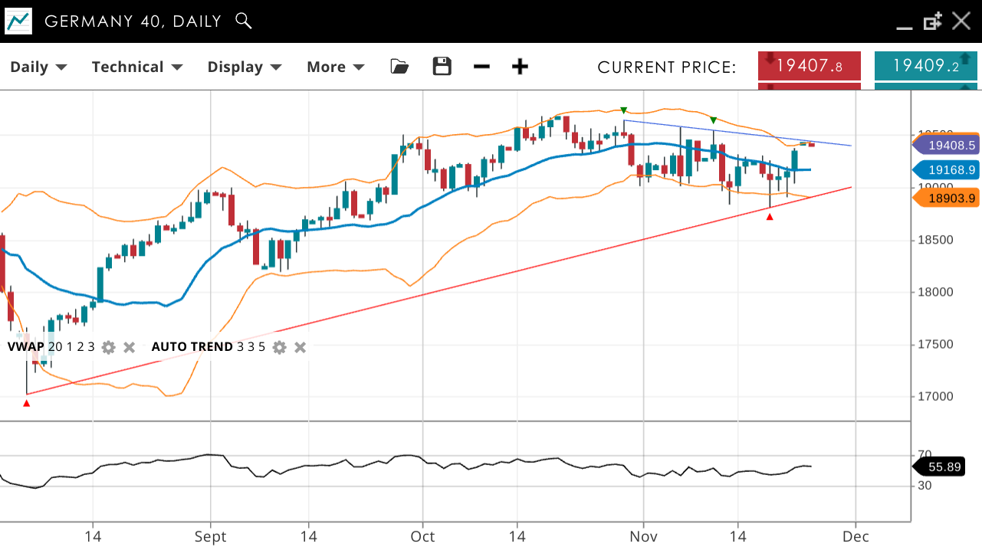Click the 55.89 oscillator value label
The width and height of the screenshot is (982, 557).
pyautogui.click(x=943, y=467)
